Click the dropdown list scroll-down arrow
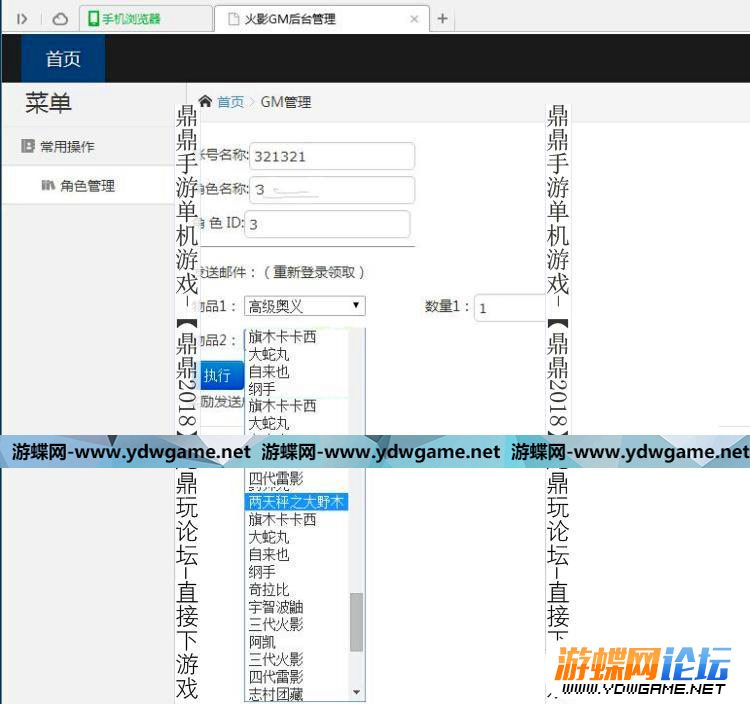 click(356, 692)
